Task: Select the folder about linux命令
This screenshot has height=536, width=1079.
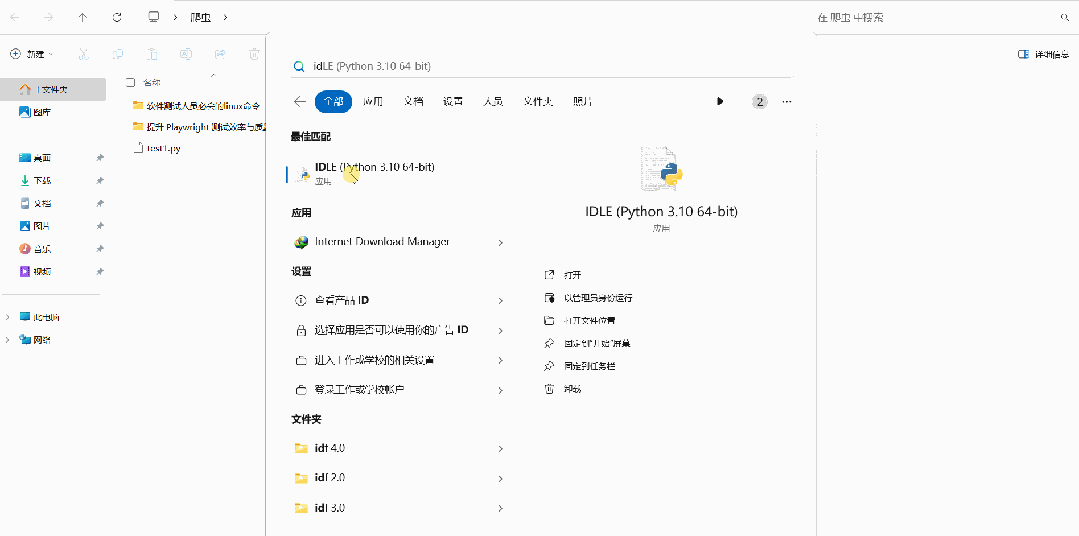Action: tap(197, 105)
